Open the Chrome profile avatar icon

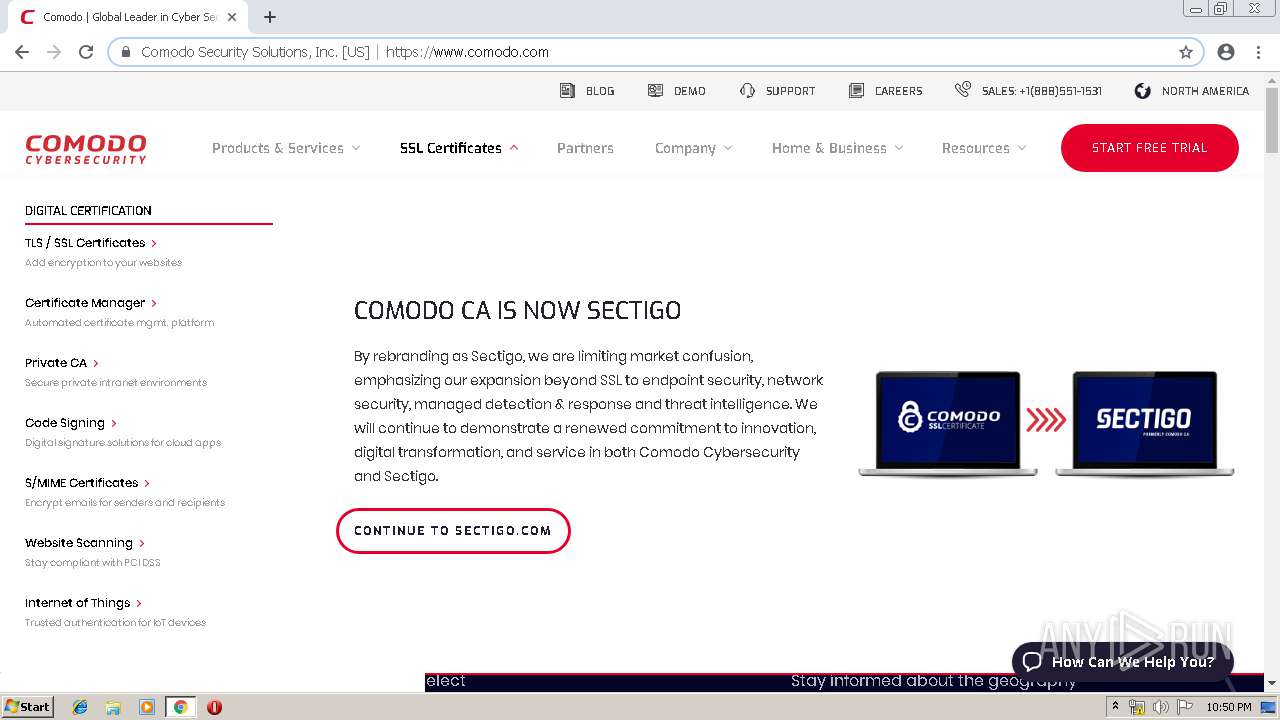point(1226,52)
